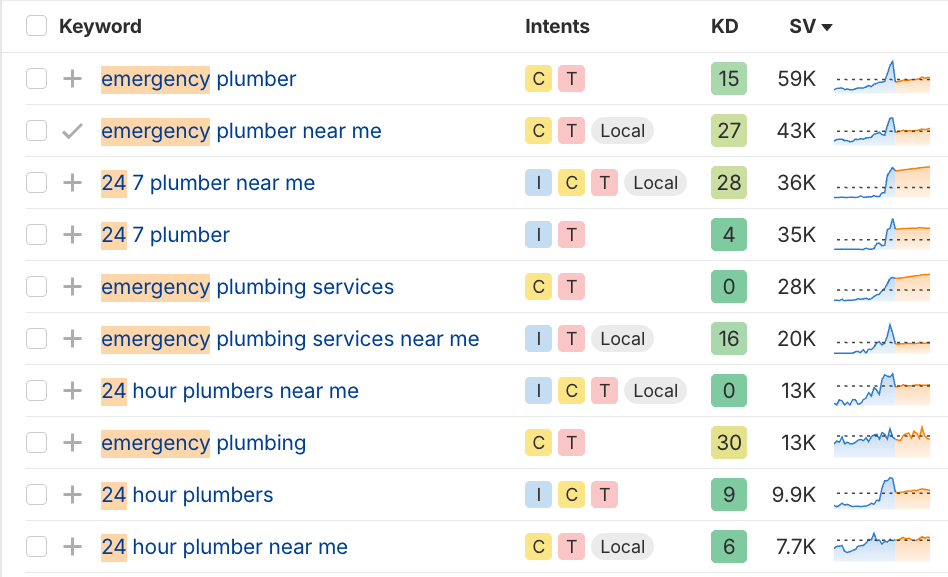Click the plus icon next to emergency plumber

72,78
